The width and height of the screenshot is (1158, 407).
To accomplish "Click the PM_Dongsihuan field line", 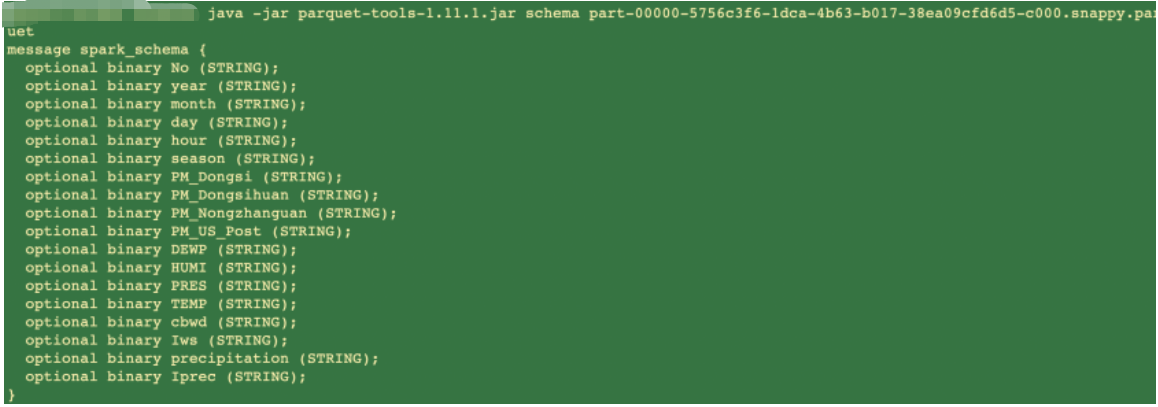I will click(202, 195).
